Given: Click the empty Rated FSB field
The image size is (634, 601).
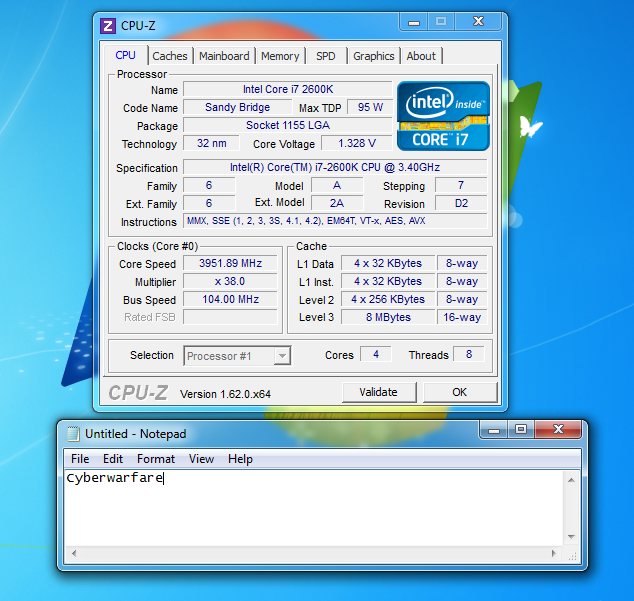Looking at the screenshot, I should click(230, 317).
